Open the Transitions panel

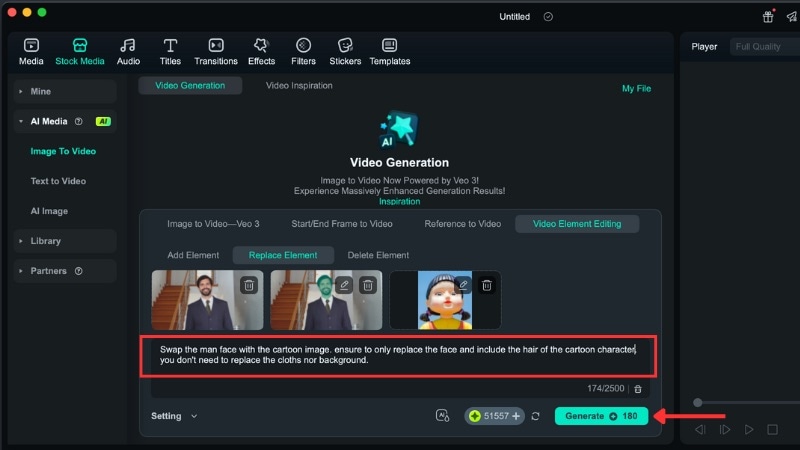pyautogui.click(x=216, y=52)
